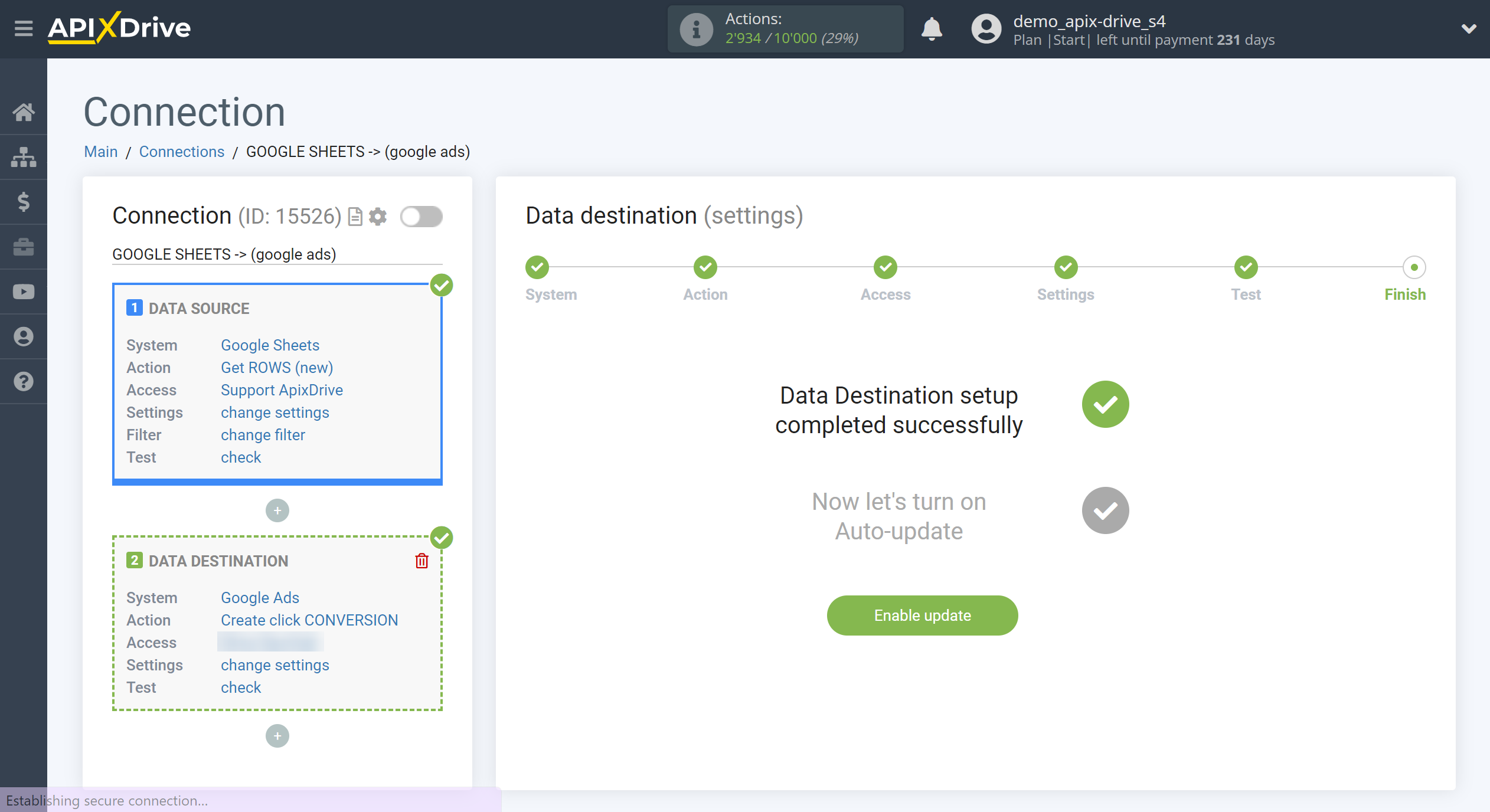This screenshot has height=812, width=1490.
Task: Open the notifications bell
Action: [932, 29]
